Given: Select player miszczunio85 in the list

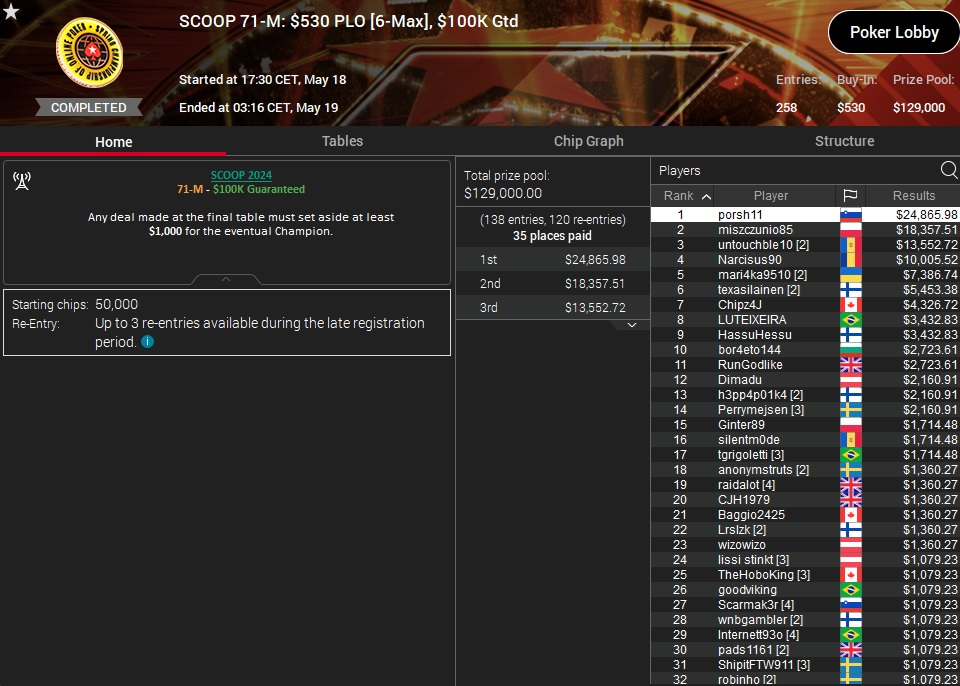Looking at the screenshot, I should 755,230.
